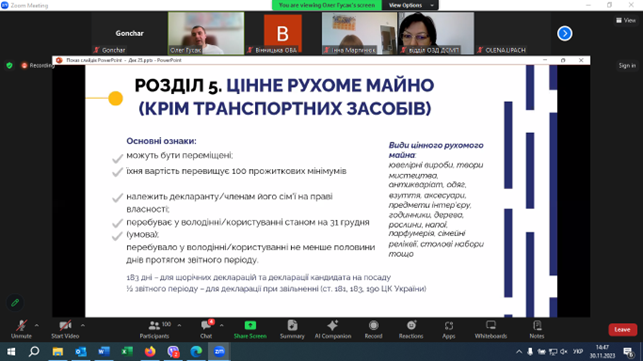Open Reactions in Zoom toolbar
This screenshot has width=643, height=361.
[x=411, y=329]
